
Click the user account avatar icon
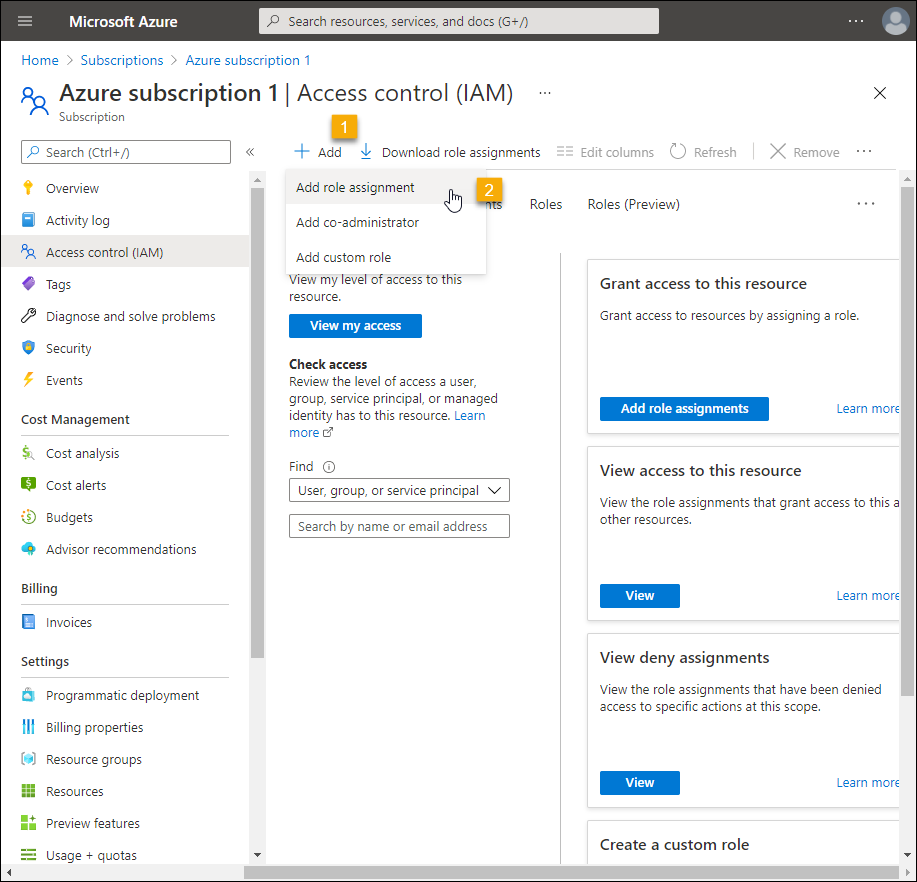click(x=895, y=21)
